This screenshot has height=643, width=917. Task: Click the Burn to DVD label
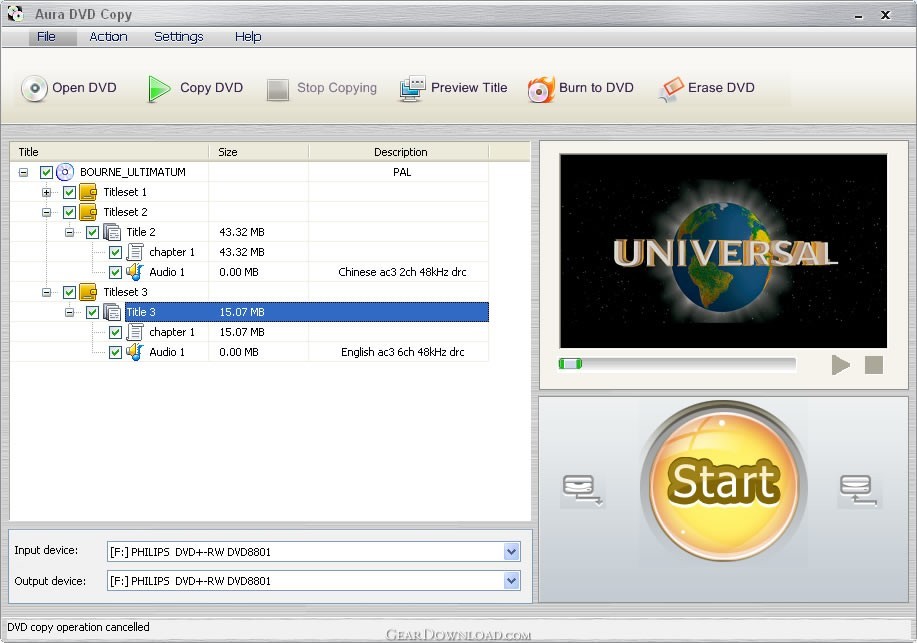coord(596,88)
